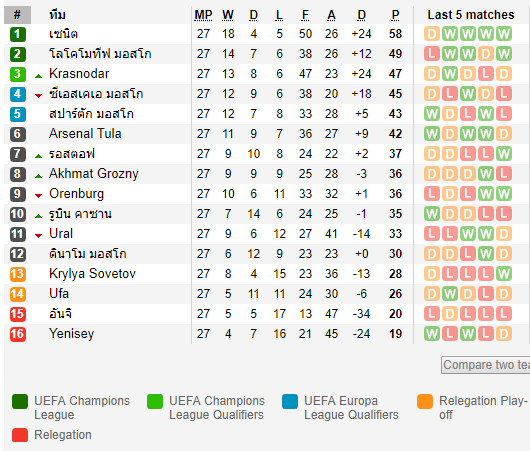530x451 pixels.
Task: Click the F goals-for column header
Action: 305,15
